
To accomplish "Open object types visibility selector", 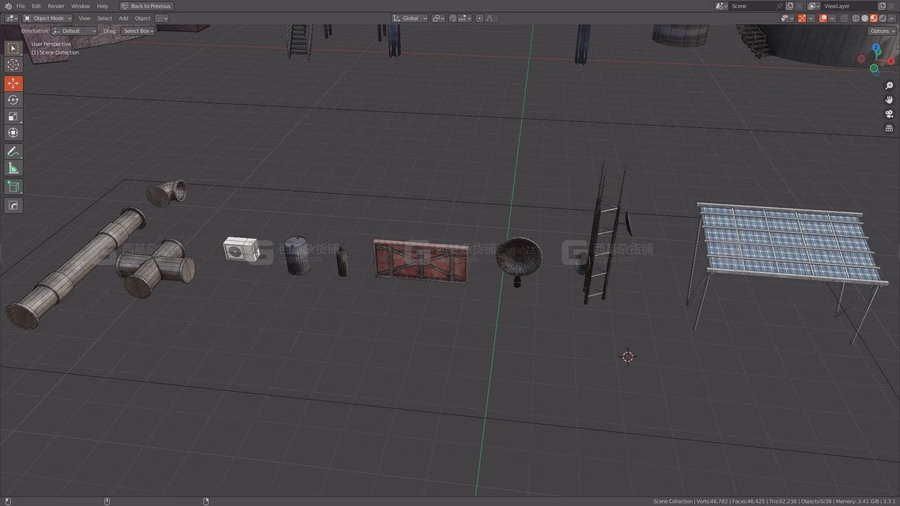I will coord(786,18).
